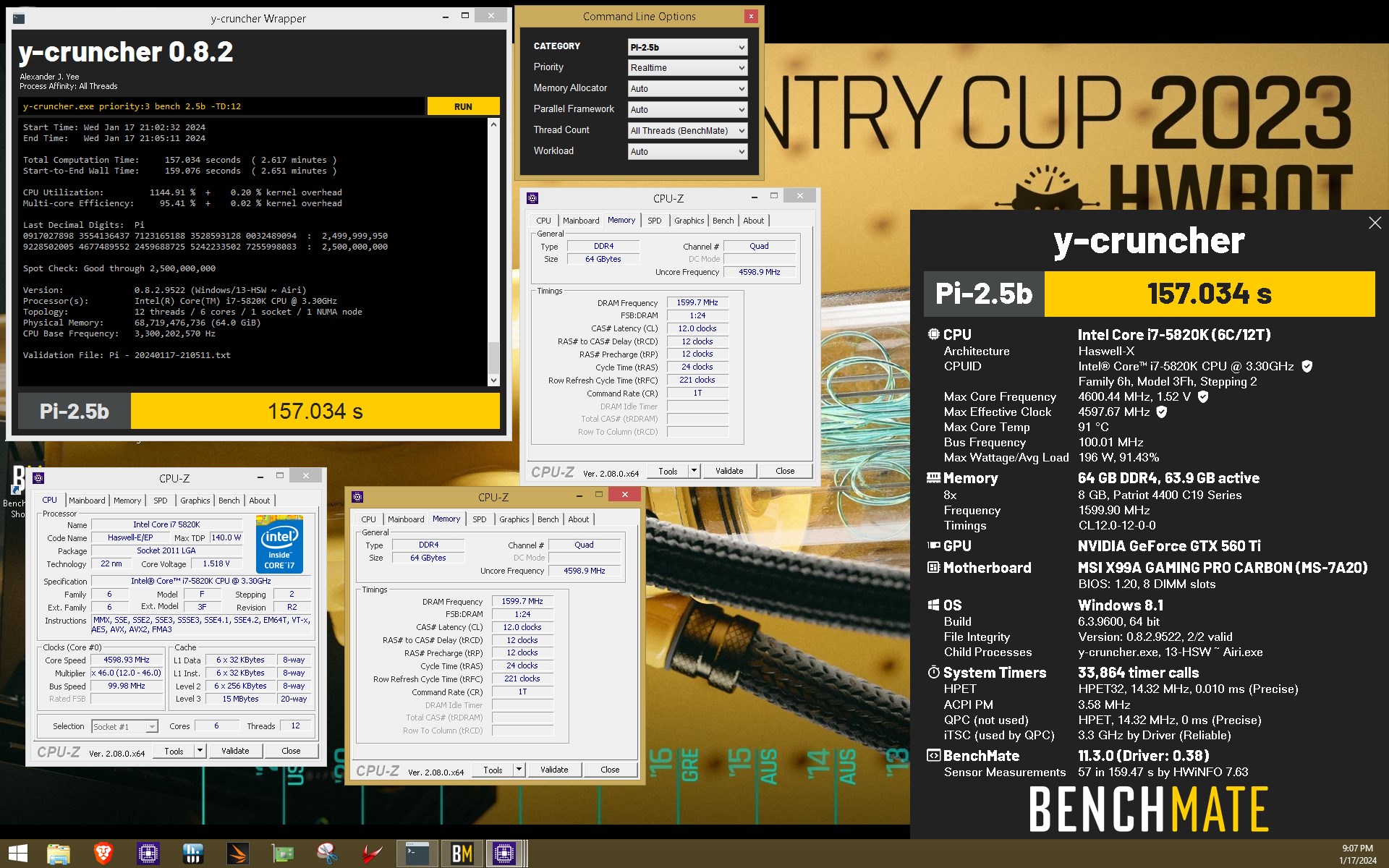Click the green circuit board taskbar icon
Image resolution: width=1389 pixels, height=868 pixels.
click(283, 854)
